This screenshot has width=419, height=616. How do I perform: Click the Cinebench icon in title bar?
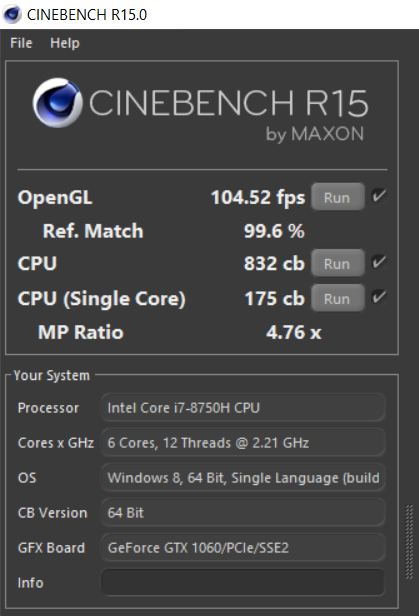click(x=12, y=14)
